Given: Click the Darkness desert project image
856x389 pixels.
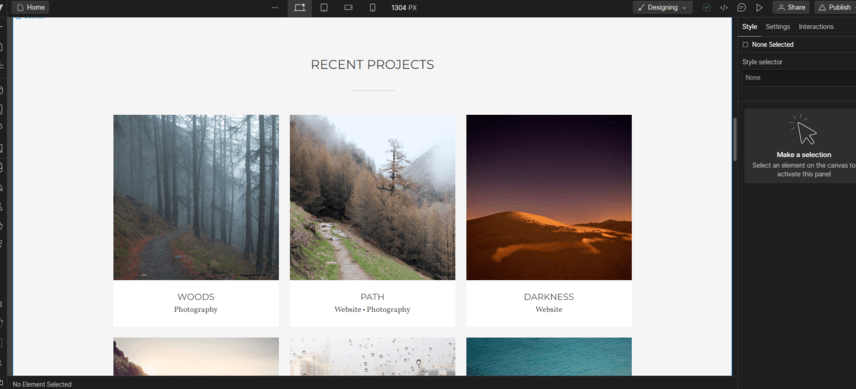Looking at the screenshot, I should [x=549, y=197].
